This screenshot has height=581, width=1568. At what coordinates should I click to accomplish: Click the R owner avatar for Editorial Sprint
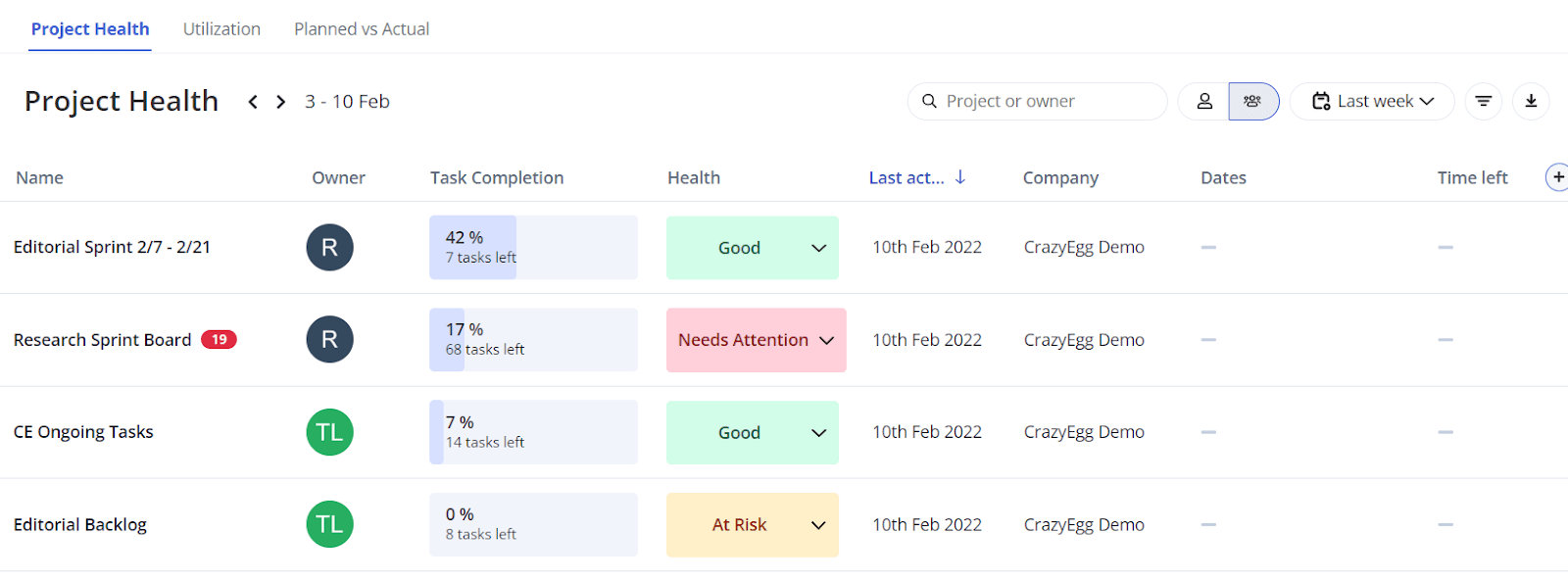[329, 248]
